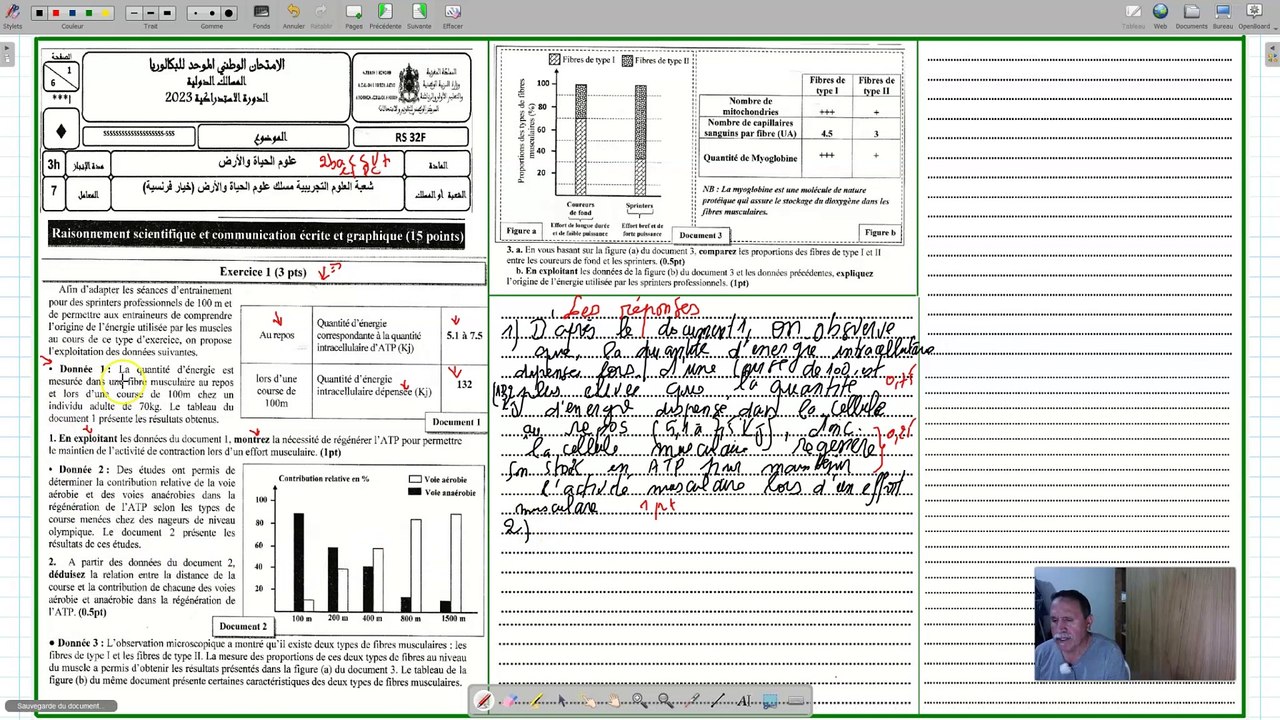Screen dimensions: 1280x720
Task: Select the blue pen color
Action: tap(72, 13)
